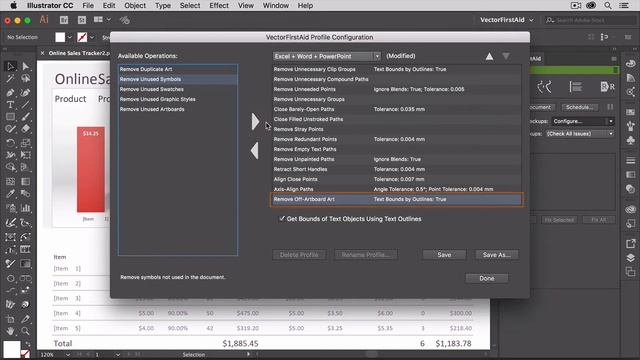The width and height of the screenshot is (640, 360).
Task: Open the VectorFirstAid workspace switcher
Action: pos(507,20)
